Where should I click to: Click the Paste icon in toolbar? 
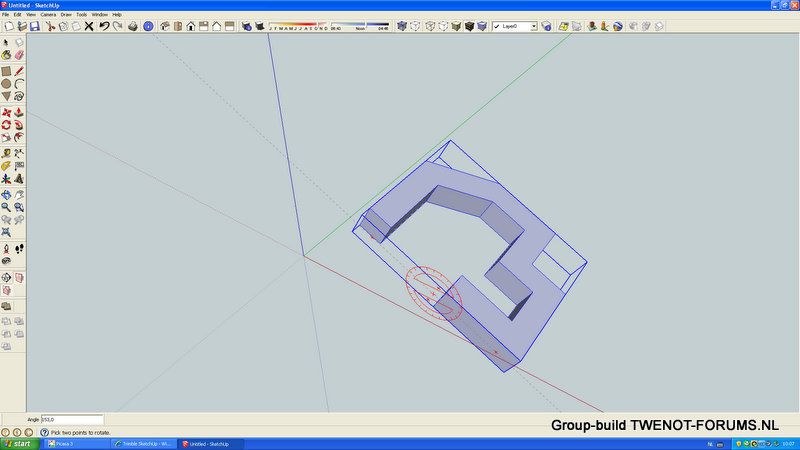click(x=76, y=26)
